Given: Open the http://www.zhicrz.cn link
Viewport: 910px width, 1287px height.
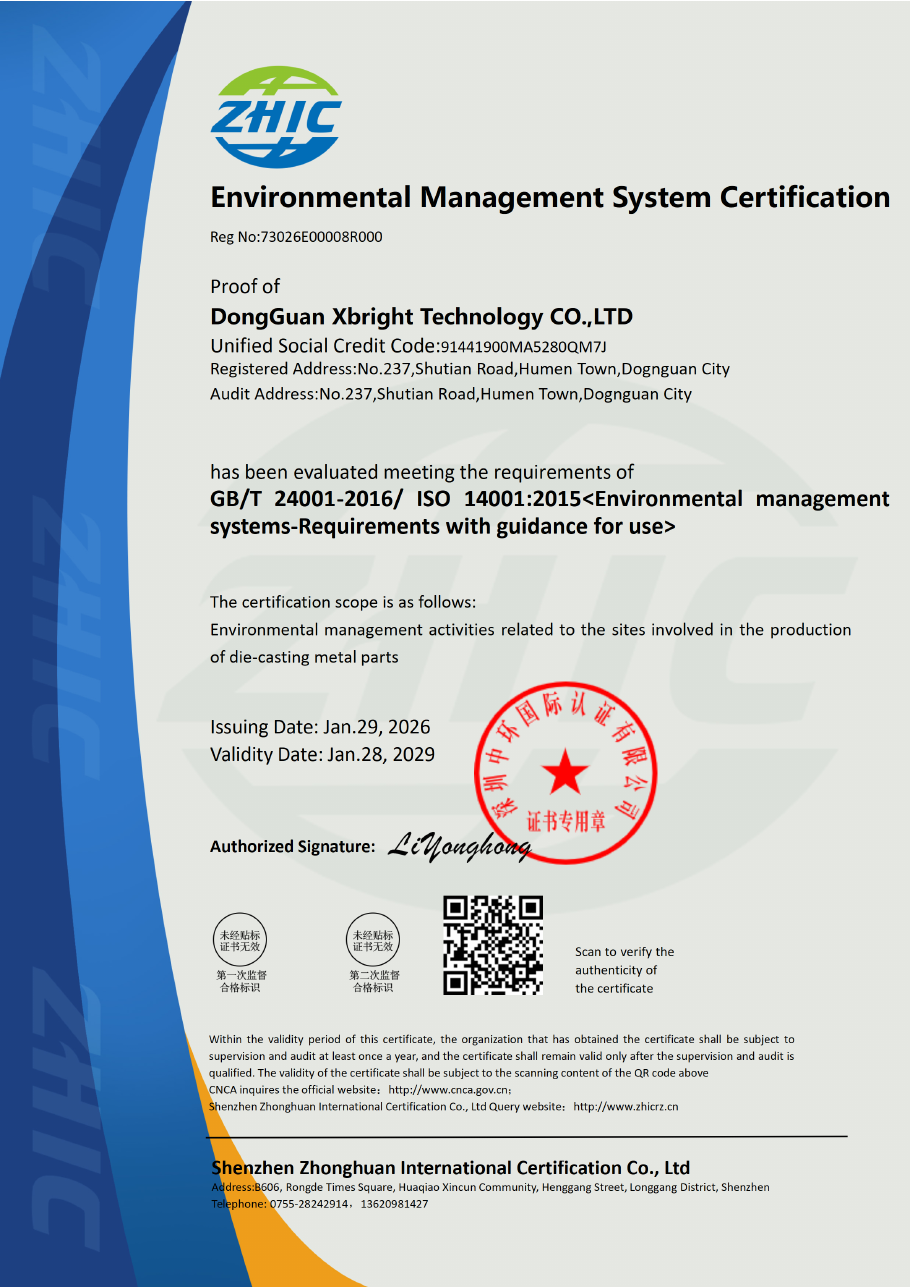Looking at the screenshot, I should click(x=626, y=1106).
